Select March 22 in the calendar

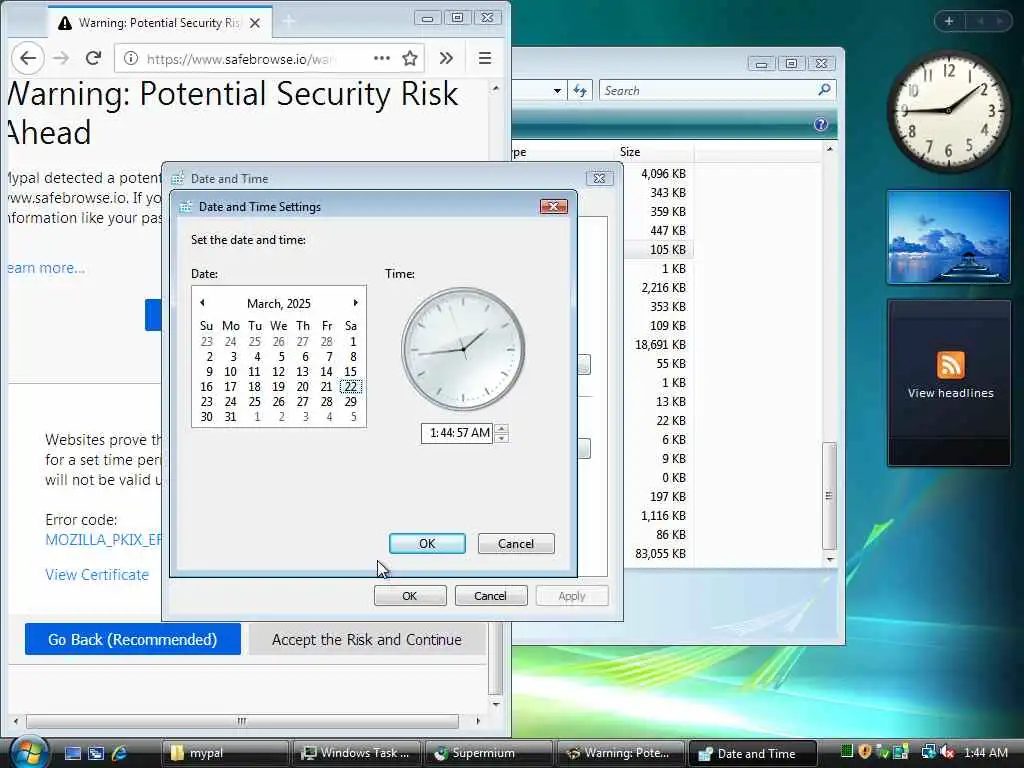pos(351,387)
